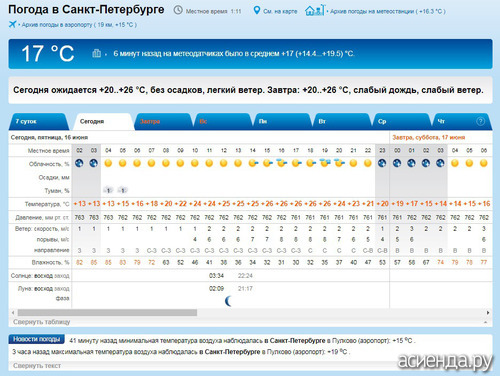Screen dimensions: 500x376
Task: Open the 7 суток tab
Action: 38,121
